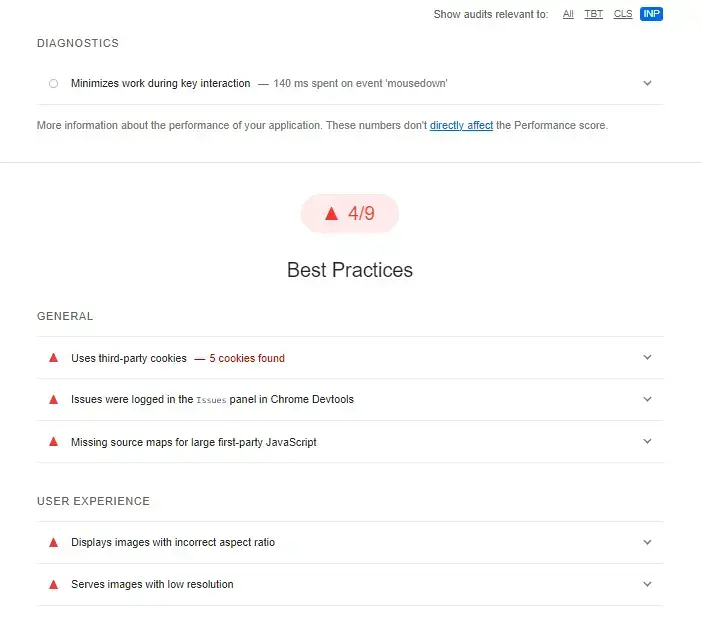Expand the Uses third-party cookies chevron
Image resolution: width=701 pixels, height=617 pixels.
647,358
